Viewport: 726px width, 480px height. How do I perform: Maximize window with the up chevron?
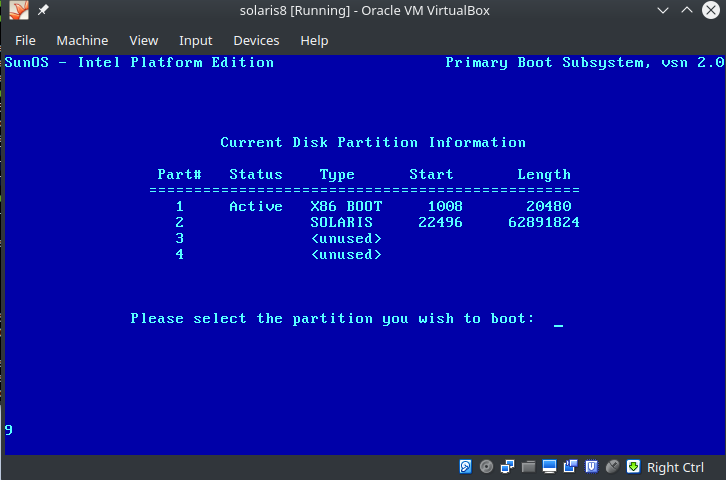pyautogui.click(x=687, y=10)
